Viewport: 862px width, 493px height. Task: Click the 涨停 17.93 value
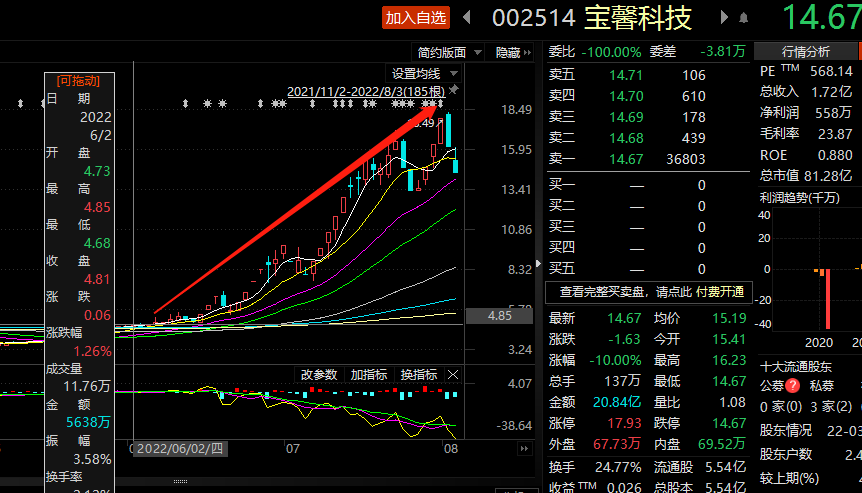pyautogui.click(x=624, y=423)
